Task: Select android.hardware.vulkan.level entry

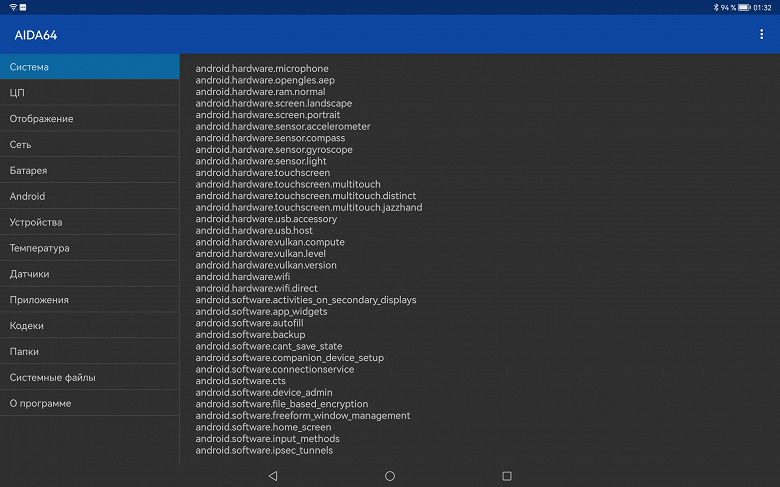Action: click(x=260, y=253)
